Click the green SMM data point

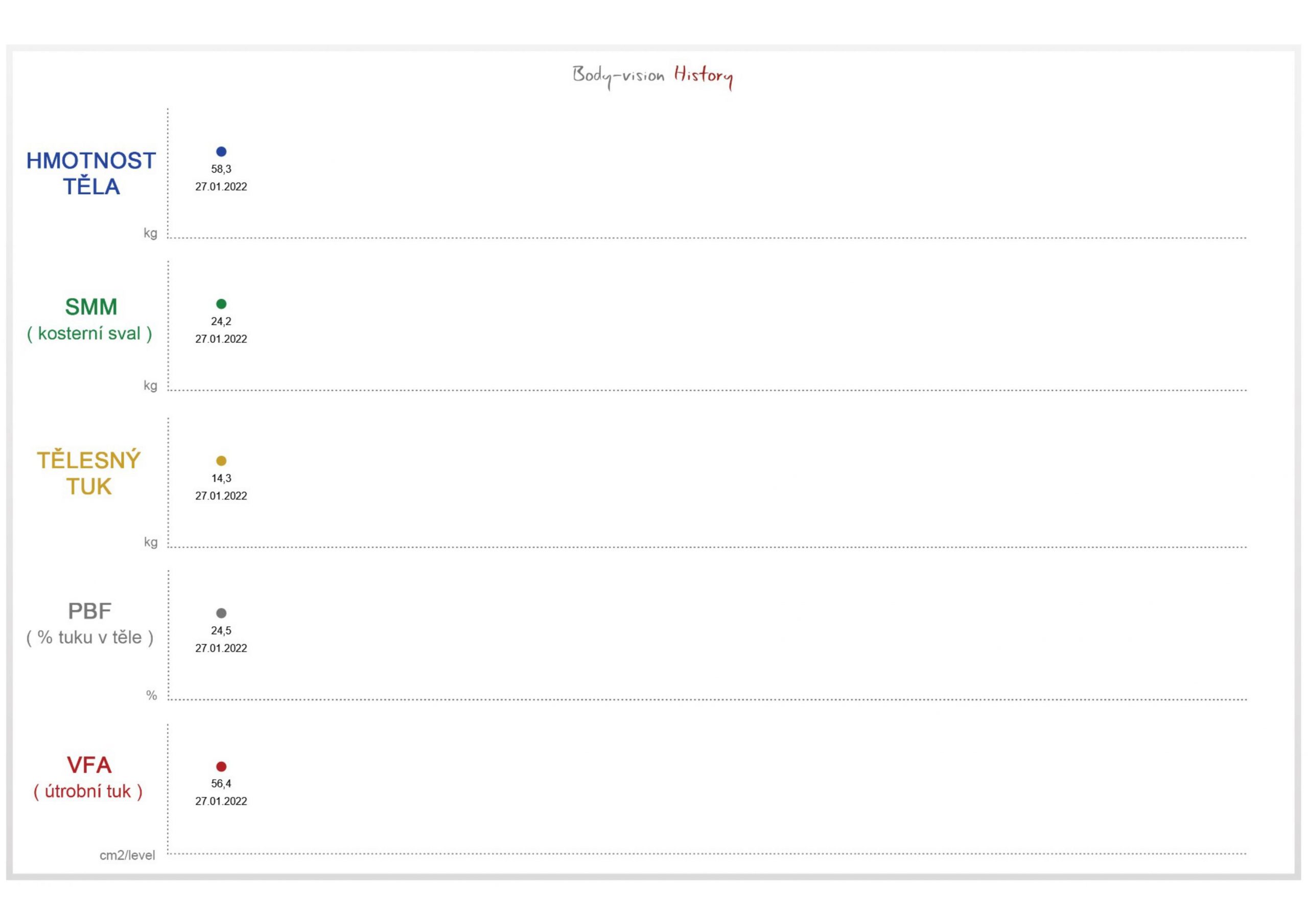[x=221, y=303]
